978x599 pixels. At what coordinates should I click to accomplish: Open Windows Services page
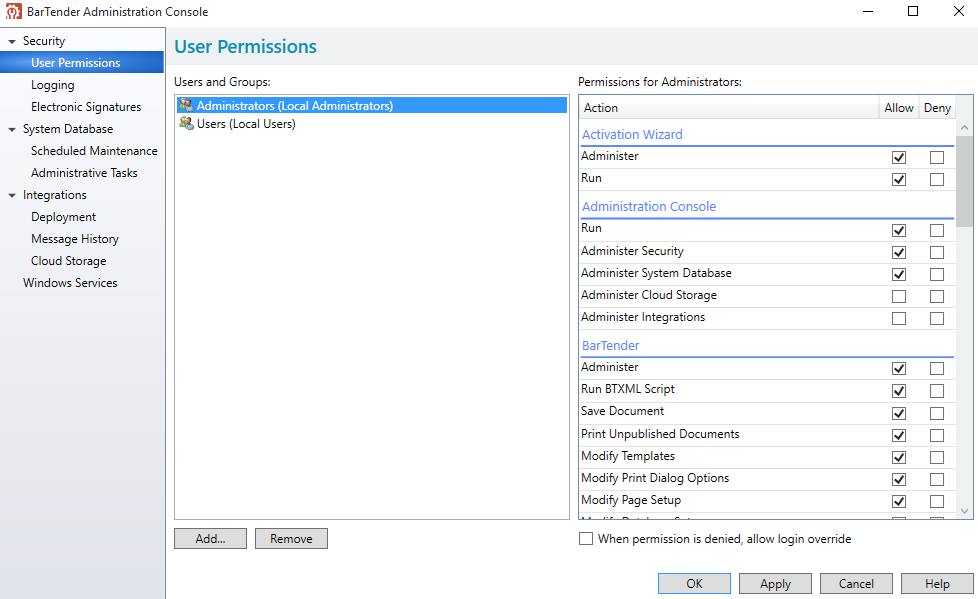(70, 283)
